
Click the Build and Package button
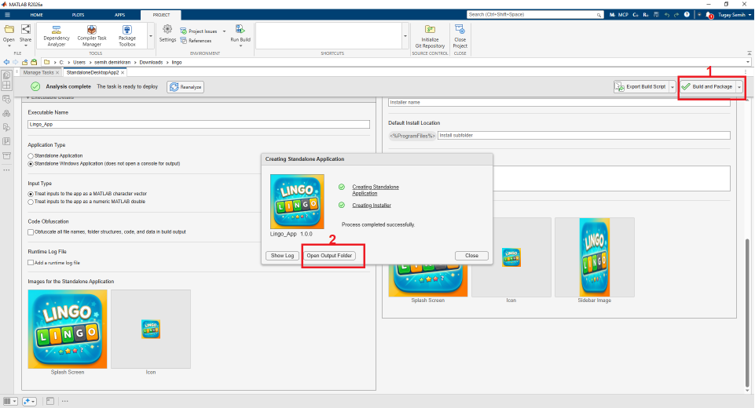click(x=707, y=87)
